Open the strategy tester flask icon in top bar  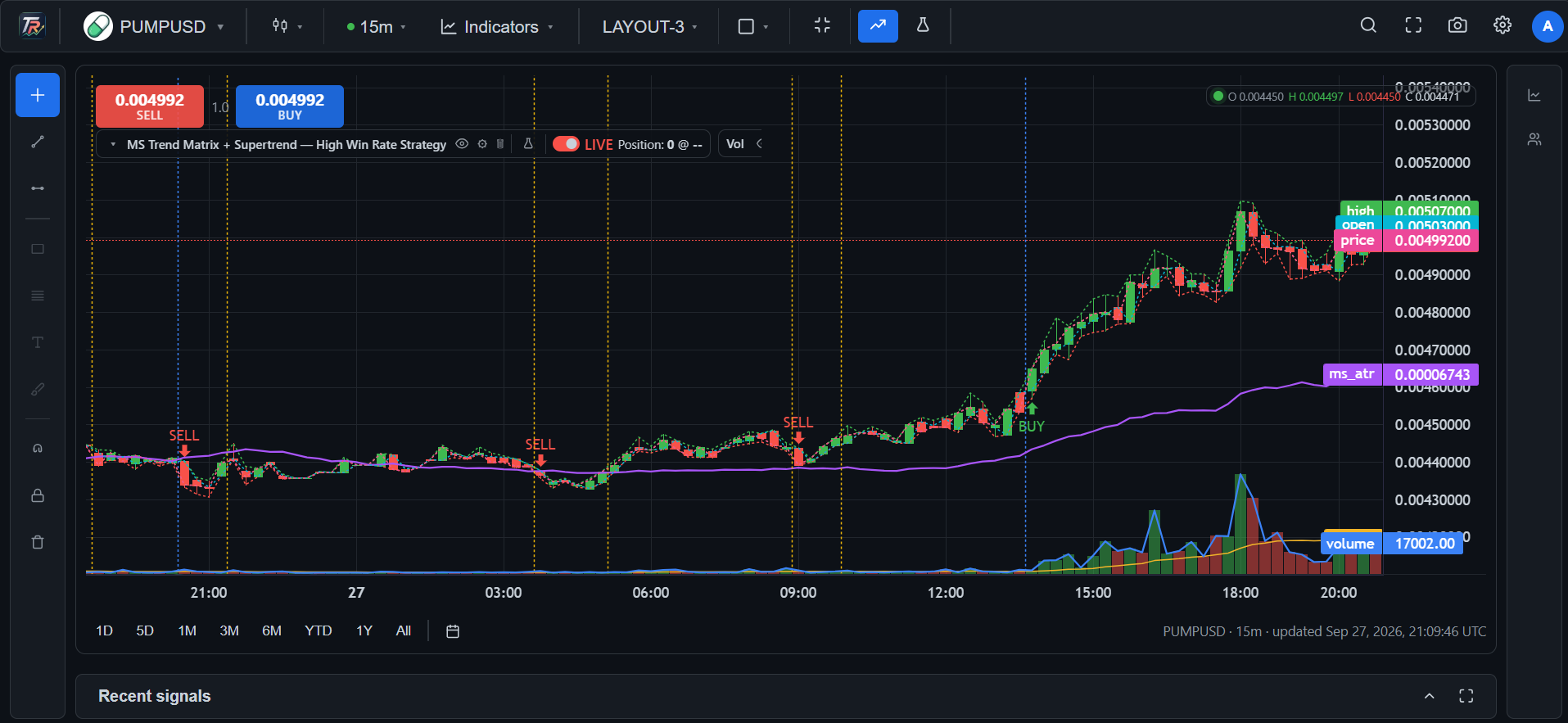(x=923, y=25)
